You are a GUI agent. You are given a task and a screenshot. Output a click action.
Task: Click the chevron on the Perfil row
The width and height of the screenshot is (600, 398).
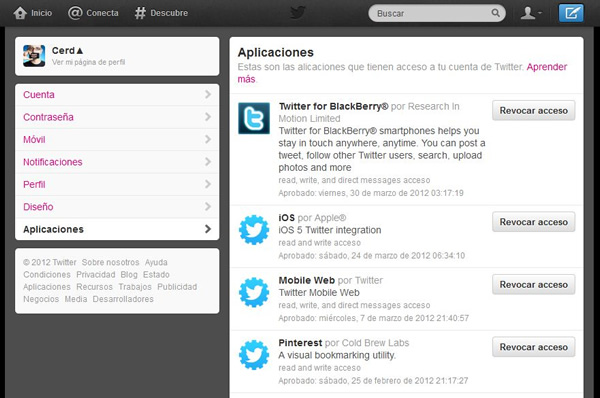click(208, 184)
